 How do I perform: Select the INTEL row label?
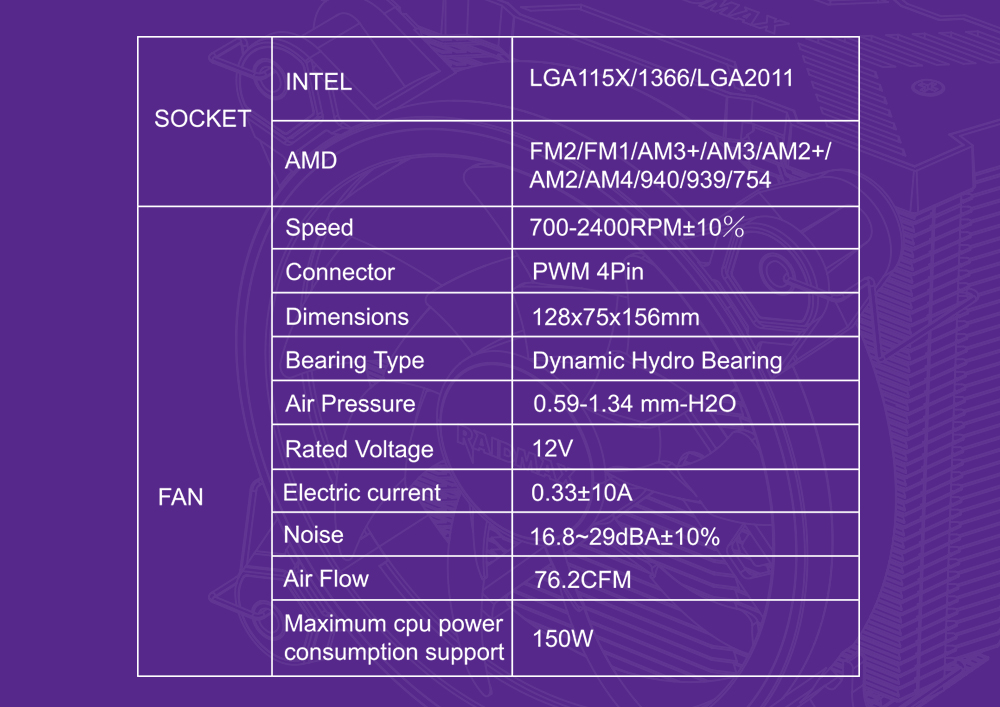[318, 82]
